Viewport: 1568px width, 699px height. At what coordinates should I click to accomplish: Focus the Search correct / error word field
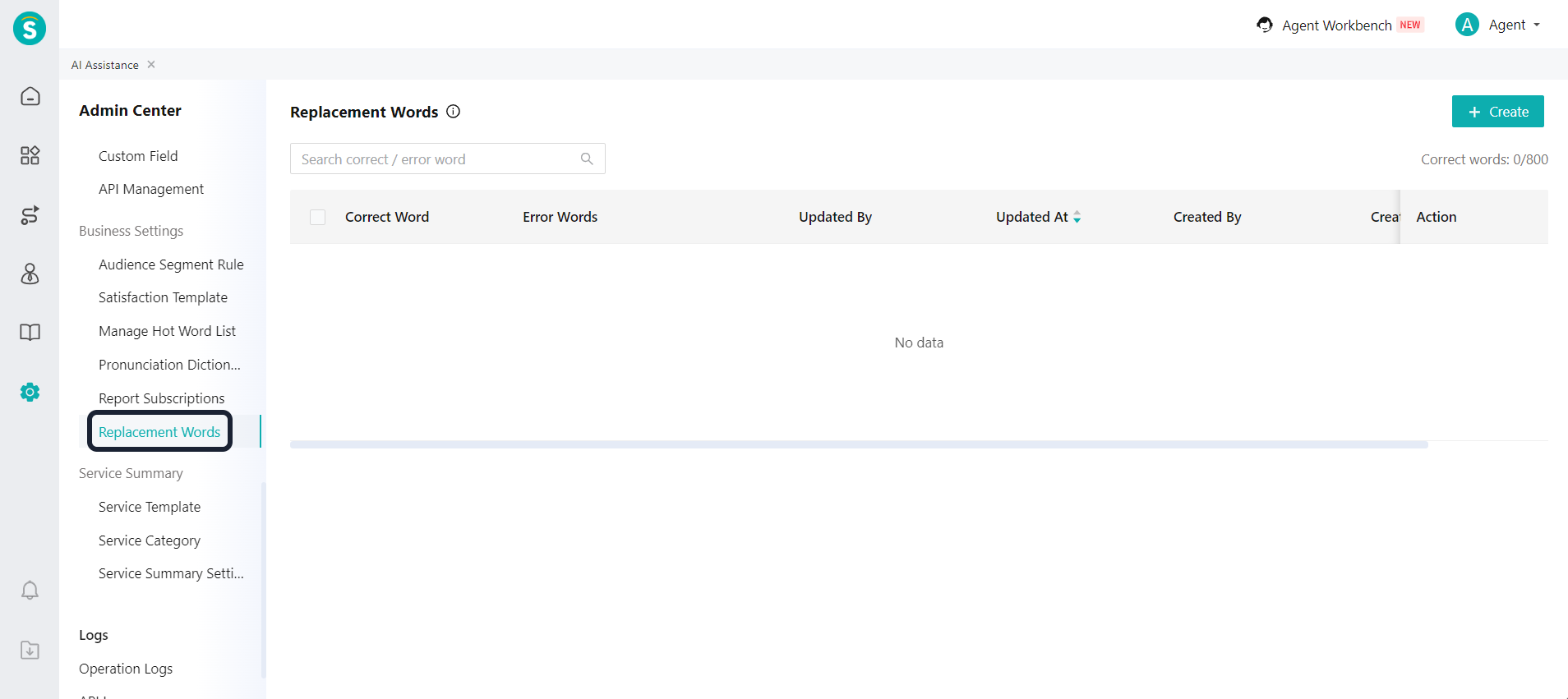coord(448,159)
